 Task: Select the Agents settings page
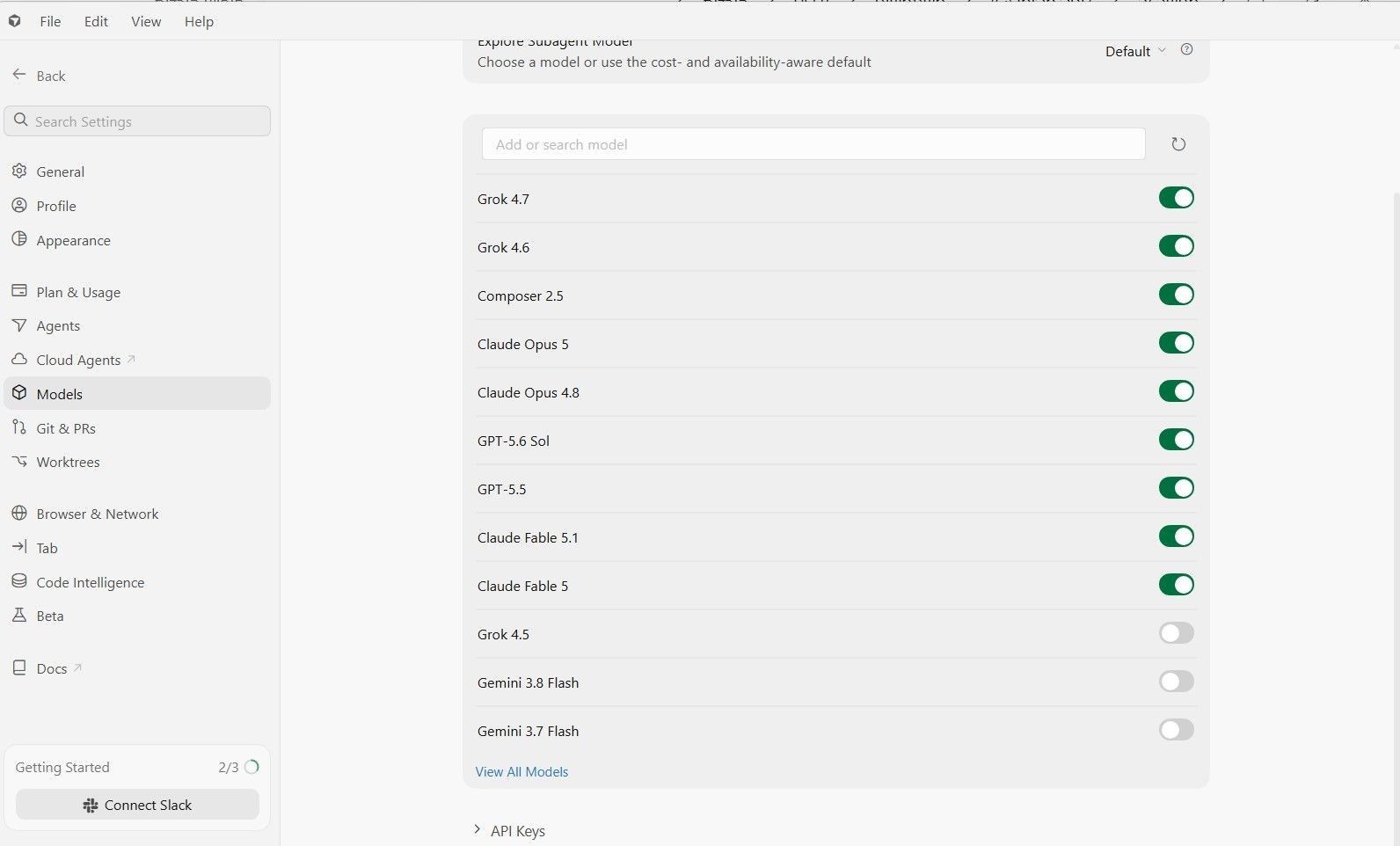[137, 325]
